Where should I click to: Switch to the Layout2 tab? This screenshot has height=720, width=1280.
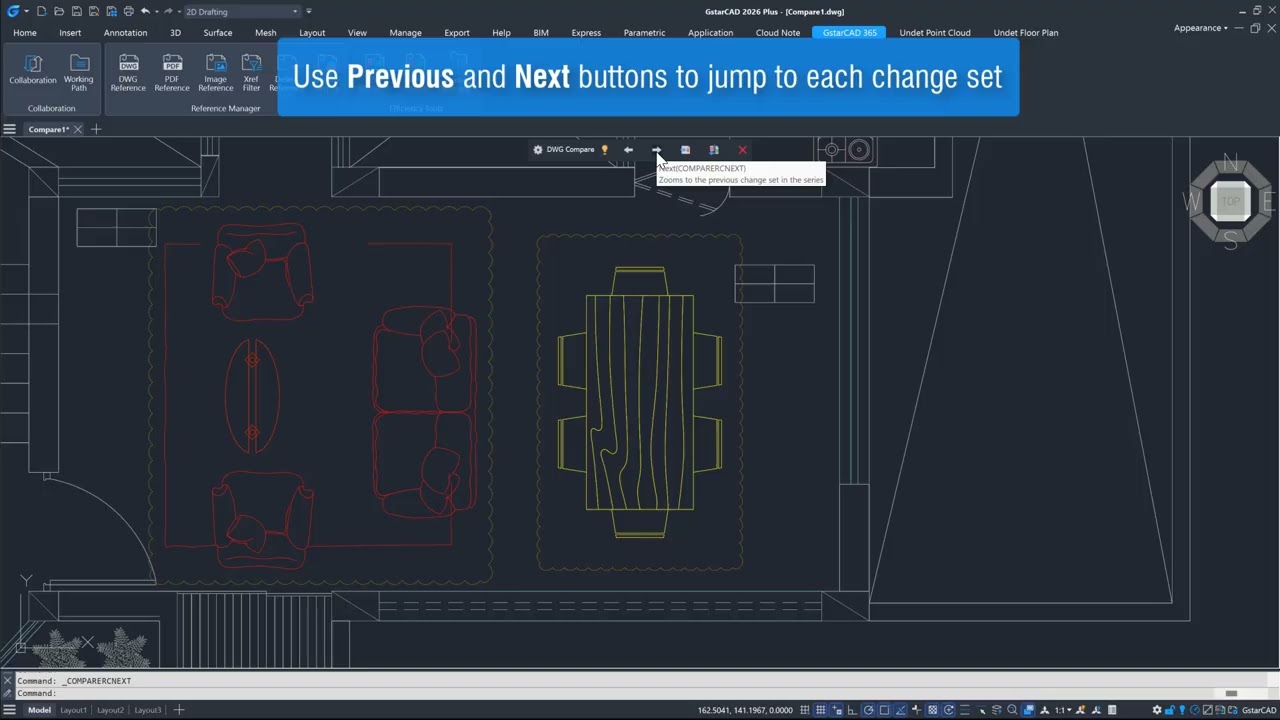110,710
